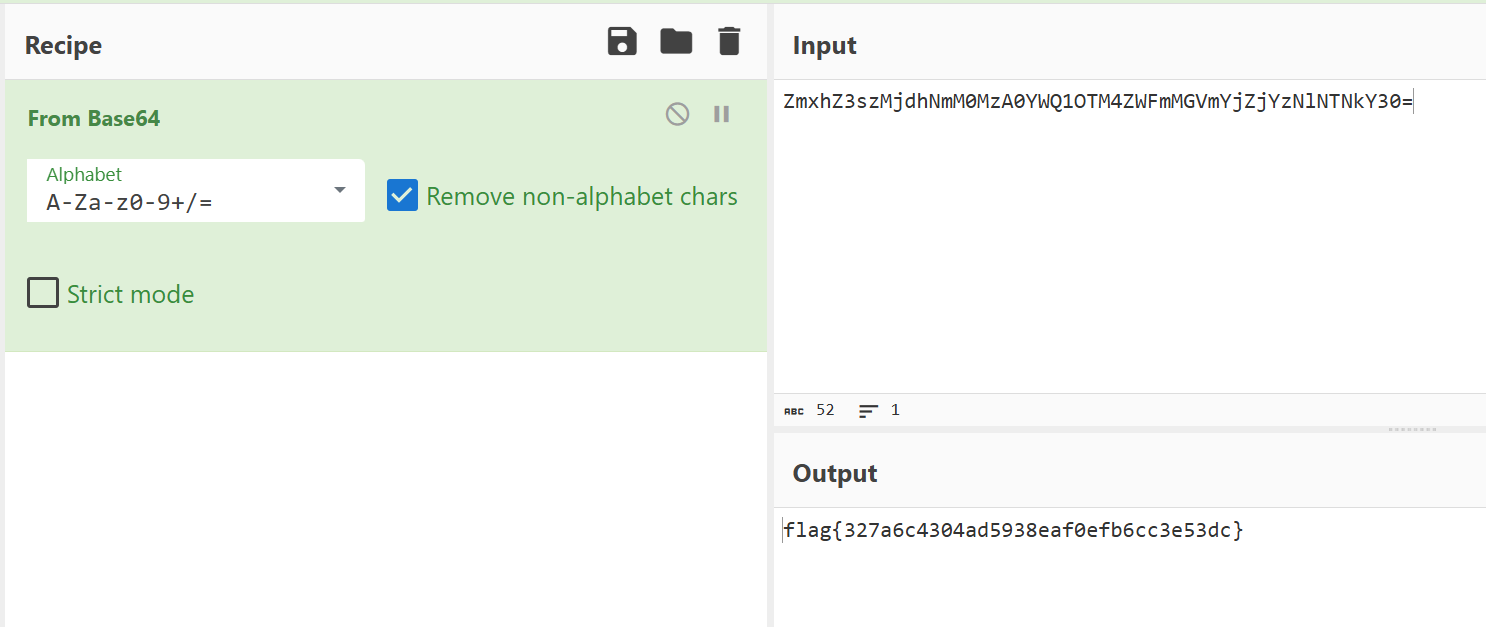1486x627 pixels.
Task: Toggle the Remove non-alphabet chars label
Action: pos(582,196)
